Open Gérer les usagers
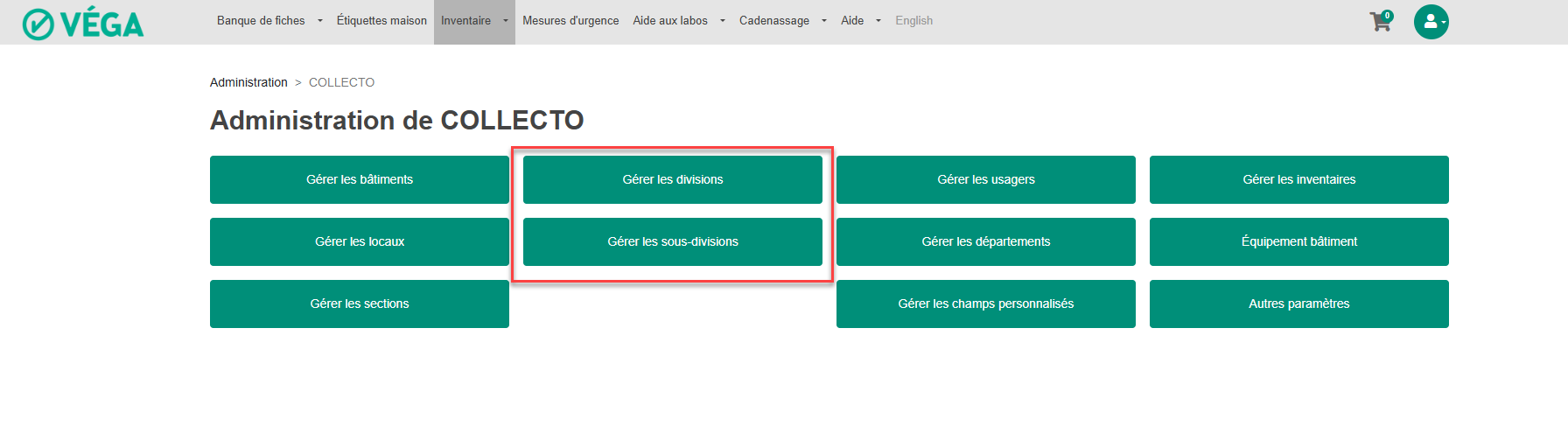This screenshot has width=1568, height=433. (986, 179)
